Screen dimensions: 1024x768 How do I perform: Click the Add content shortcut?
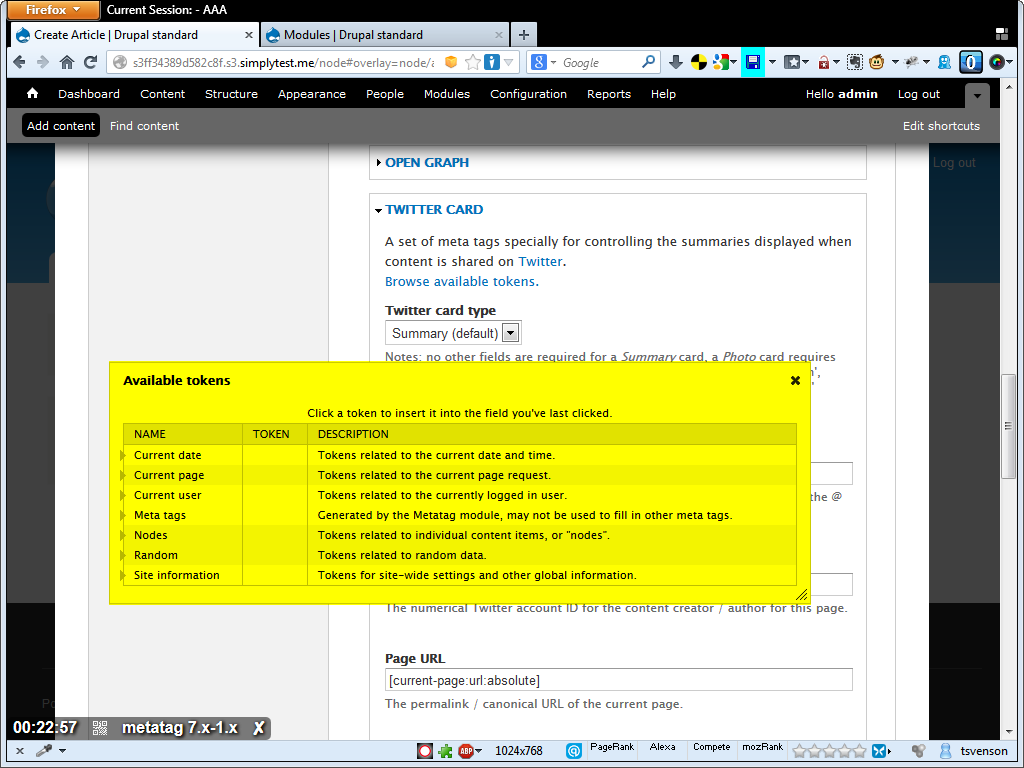pyautogui.click(x=61, y=126)
